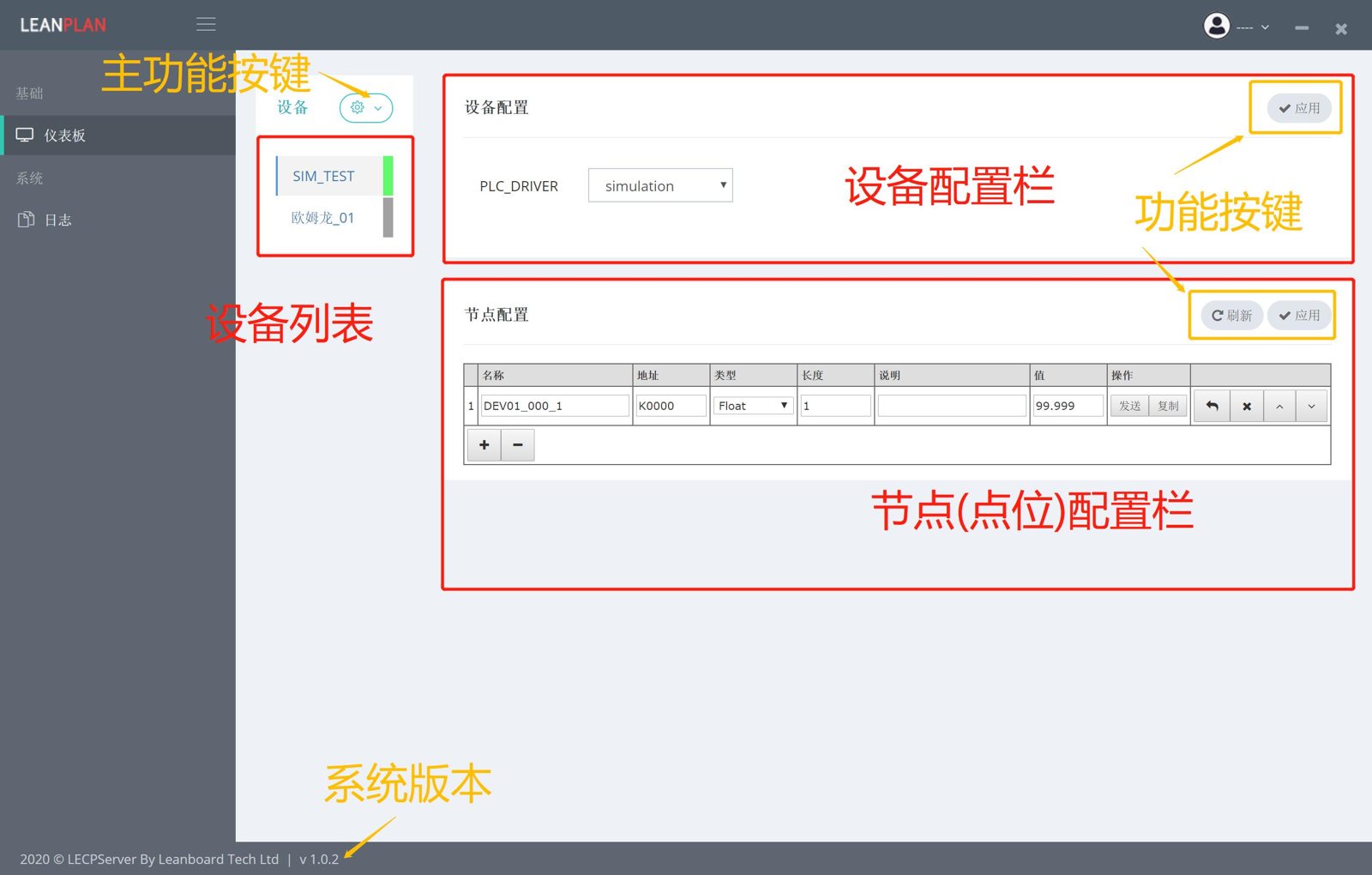1372x875 pixels.
Task: Click the undo arrow icon in row 1
Action: coord(1212,406)
